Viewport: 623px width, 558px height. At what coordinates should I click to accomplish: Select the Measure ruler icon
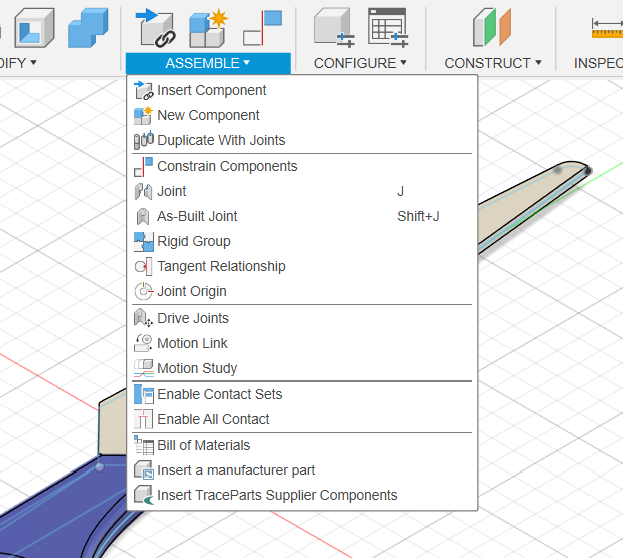(606, 28)
